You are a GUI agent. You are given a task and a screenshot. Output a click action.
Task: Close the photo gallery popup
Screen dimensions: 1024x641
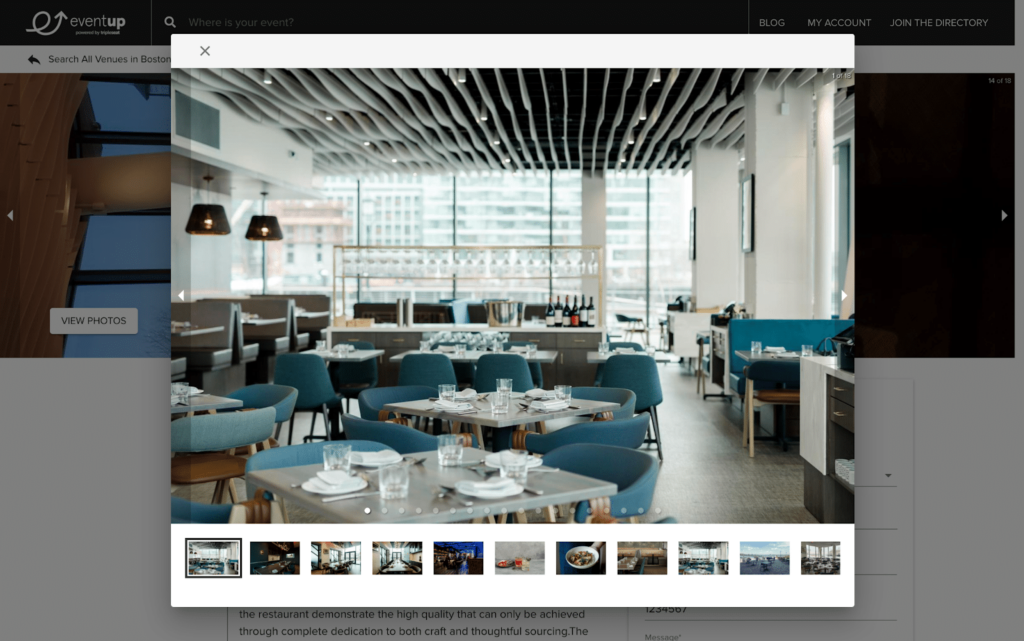pos(204,51)
